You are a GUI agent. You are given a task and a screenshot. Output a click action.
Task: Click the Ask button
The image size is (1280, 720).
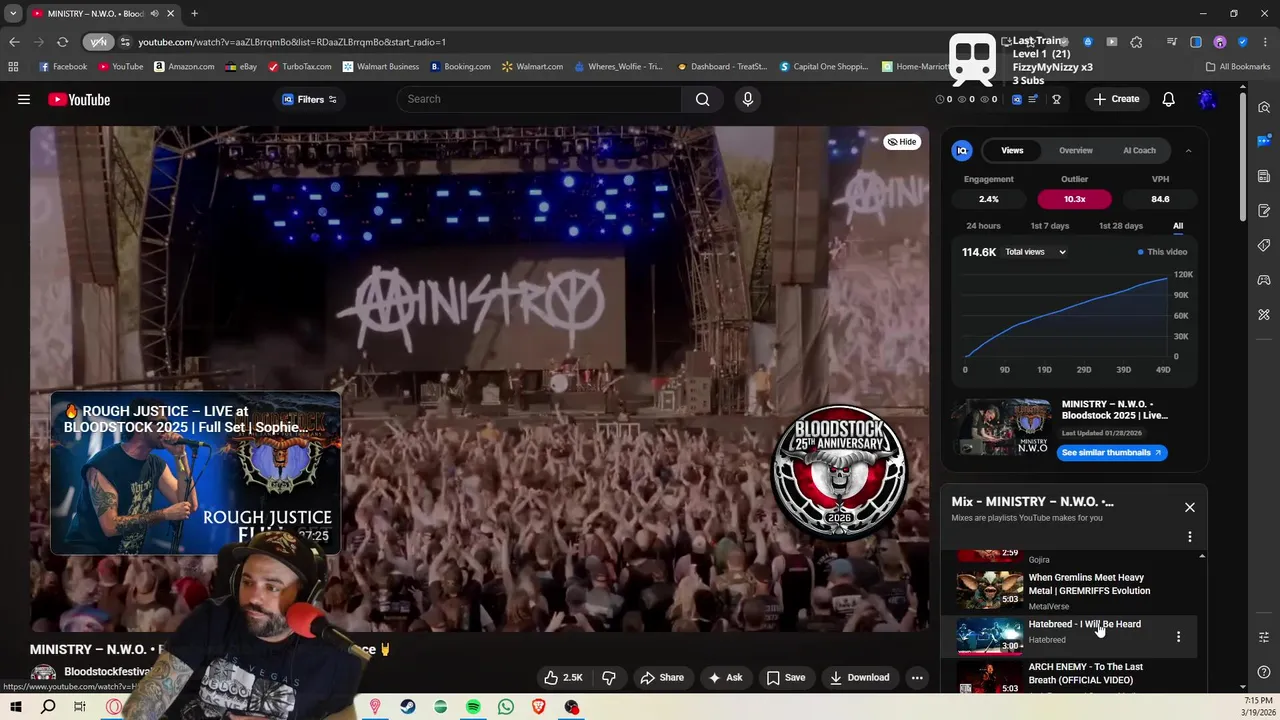pos(725,677)
